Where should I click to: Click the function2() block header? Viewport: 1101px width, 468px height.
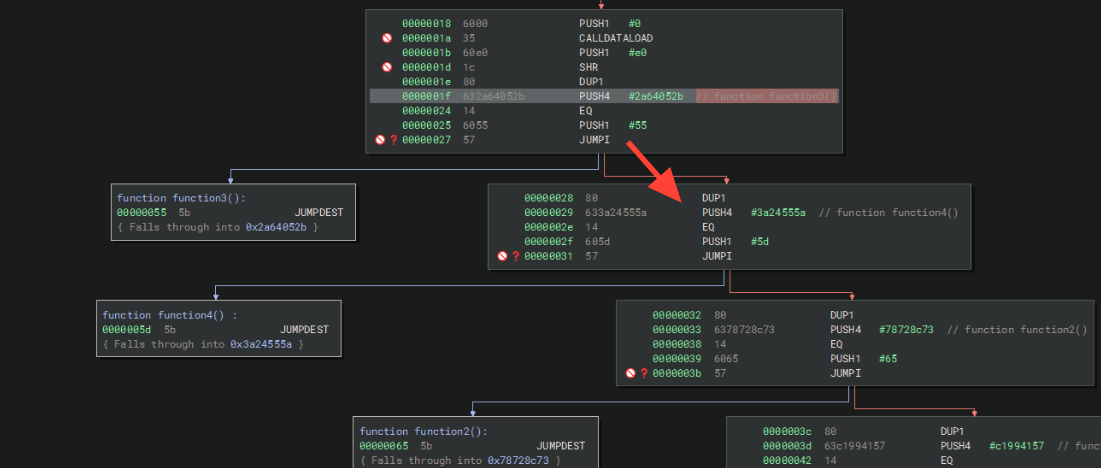tap(422, 431)
